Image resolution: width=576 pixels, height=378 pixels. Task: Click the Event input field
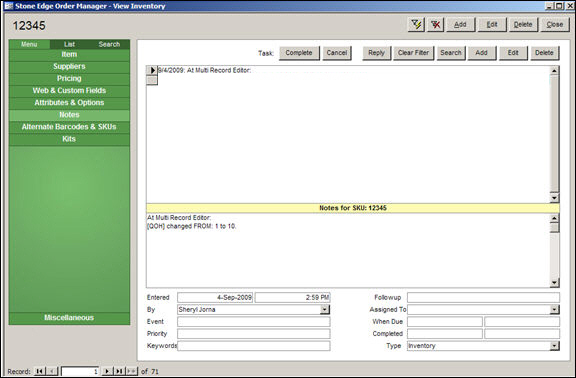tap(254, 322)
